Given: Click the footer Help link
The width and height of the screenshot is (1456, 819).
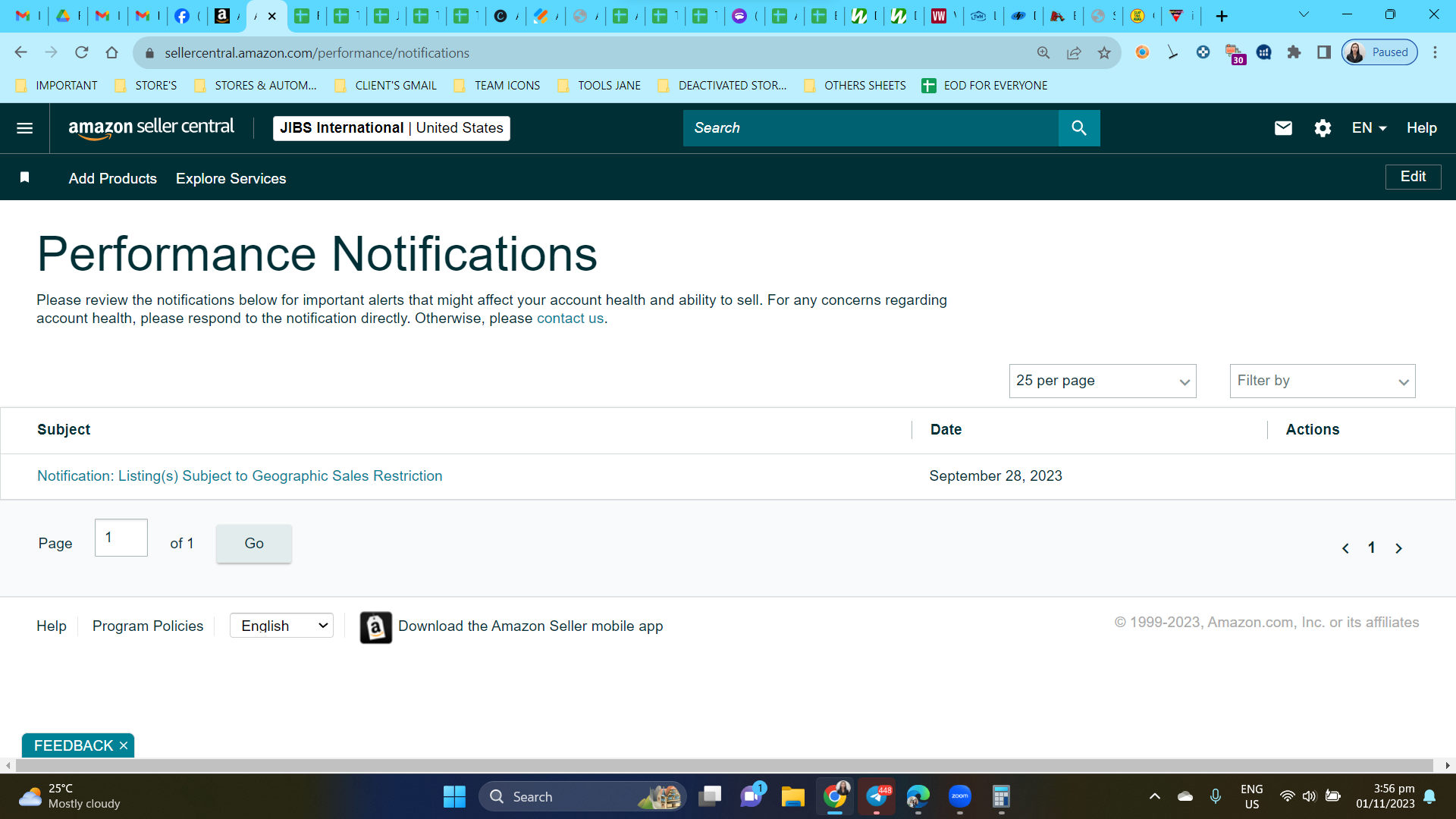Looking at the screenshot, I should point(52,626).
